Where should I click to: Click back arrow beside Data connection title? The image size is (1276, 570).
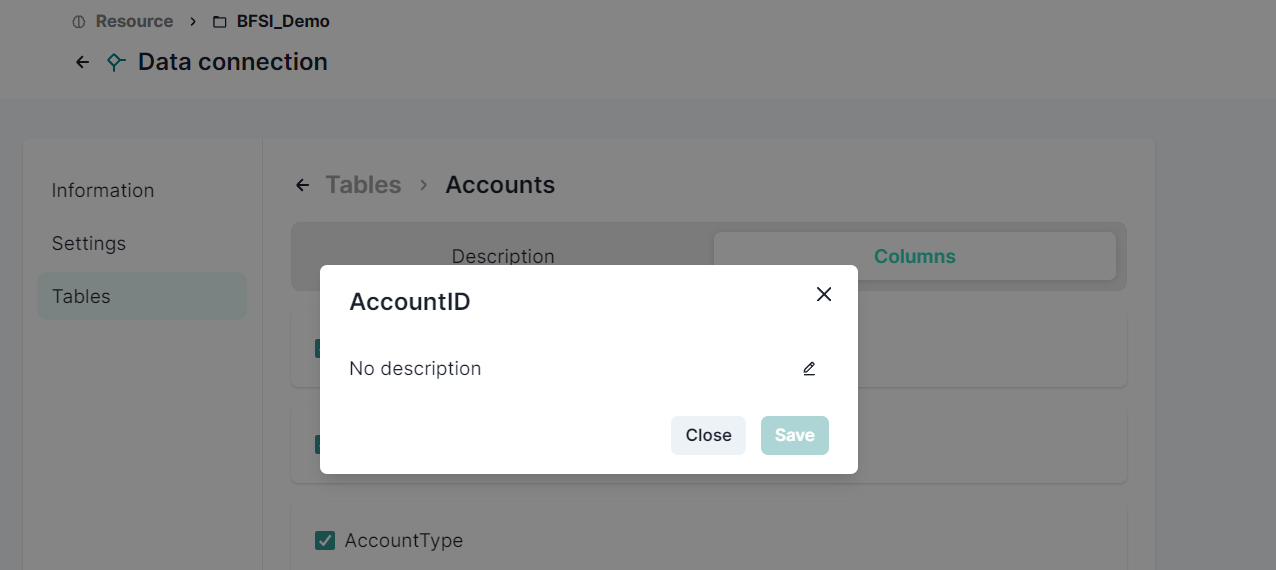[82, 62]
